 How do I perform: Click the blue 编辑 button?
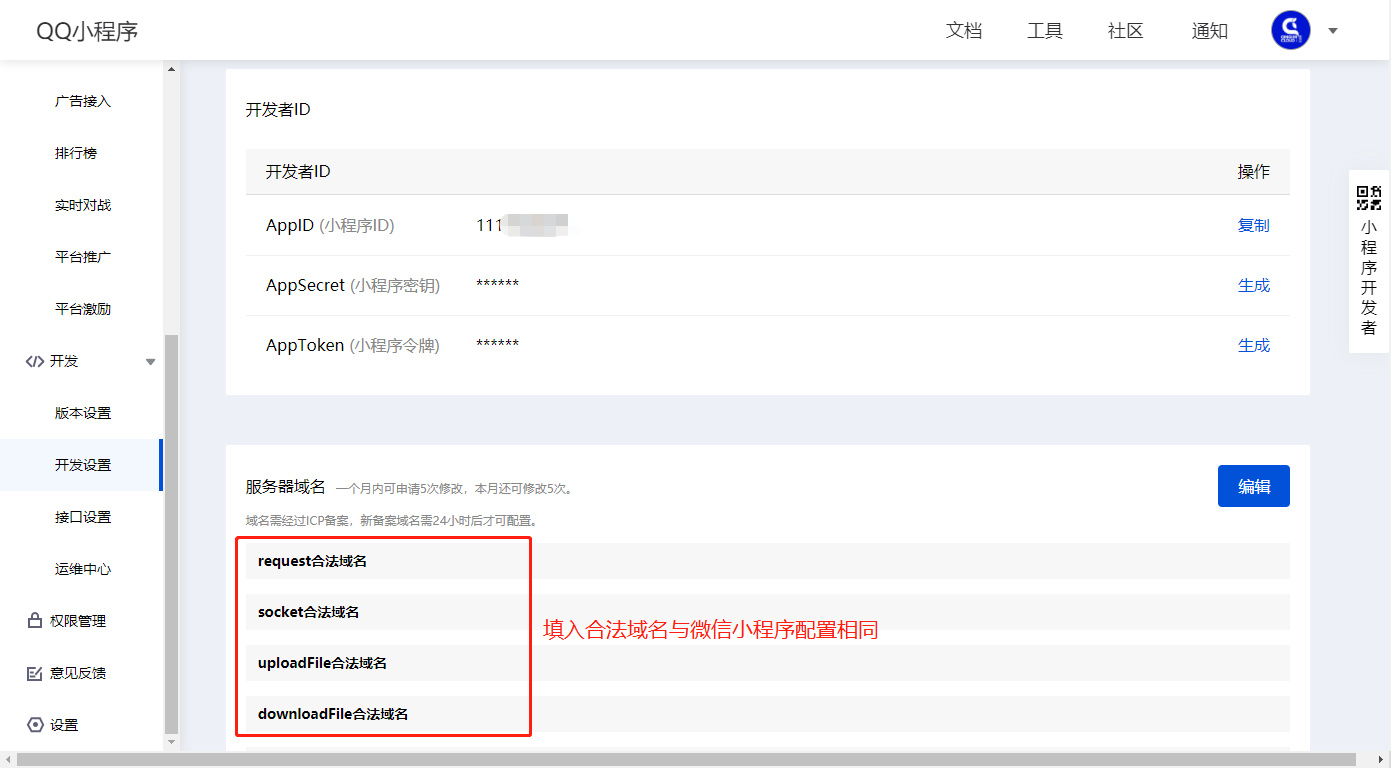(x=1254, y=486)
